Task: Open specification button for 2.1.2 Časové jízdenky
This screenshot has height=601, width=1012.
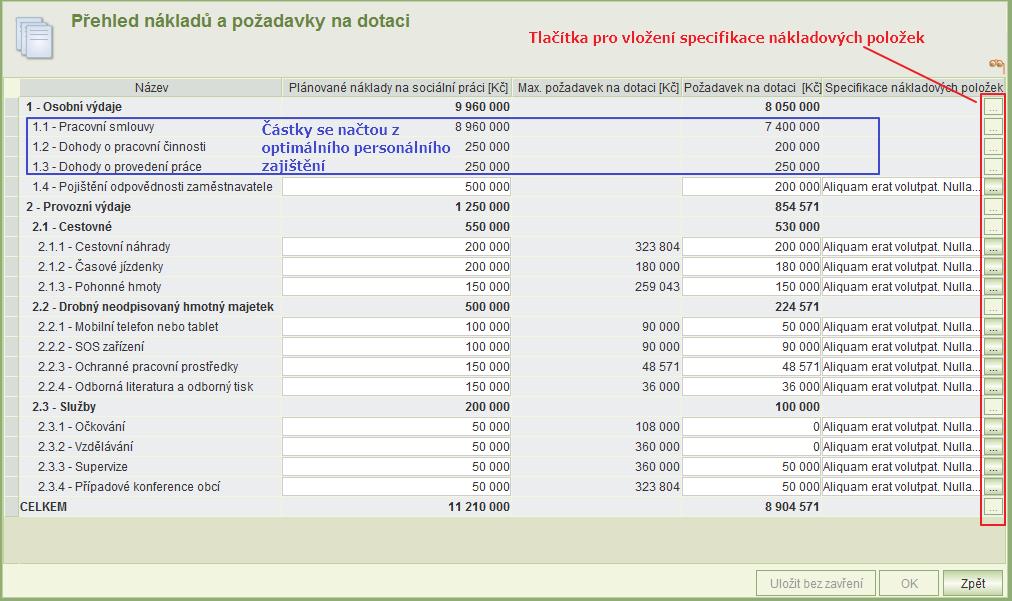Action: (x=993, y=267)
